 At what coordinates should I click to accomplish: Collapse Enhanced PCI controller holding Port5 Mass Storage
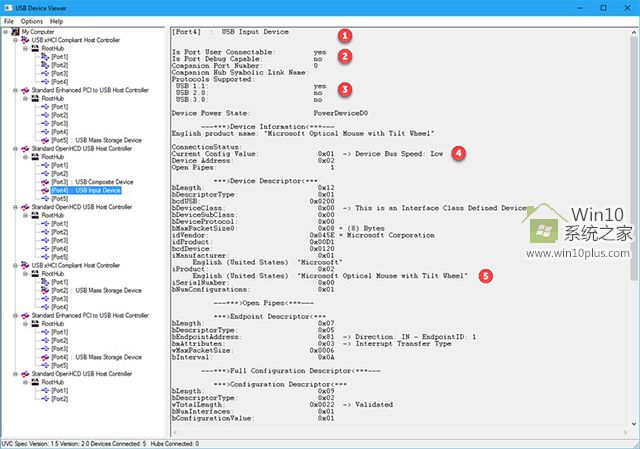(x=16, y=90)
